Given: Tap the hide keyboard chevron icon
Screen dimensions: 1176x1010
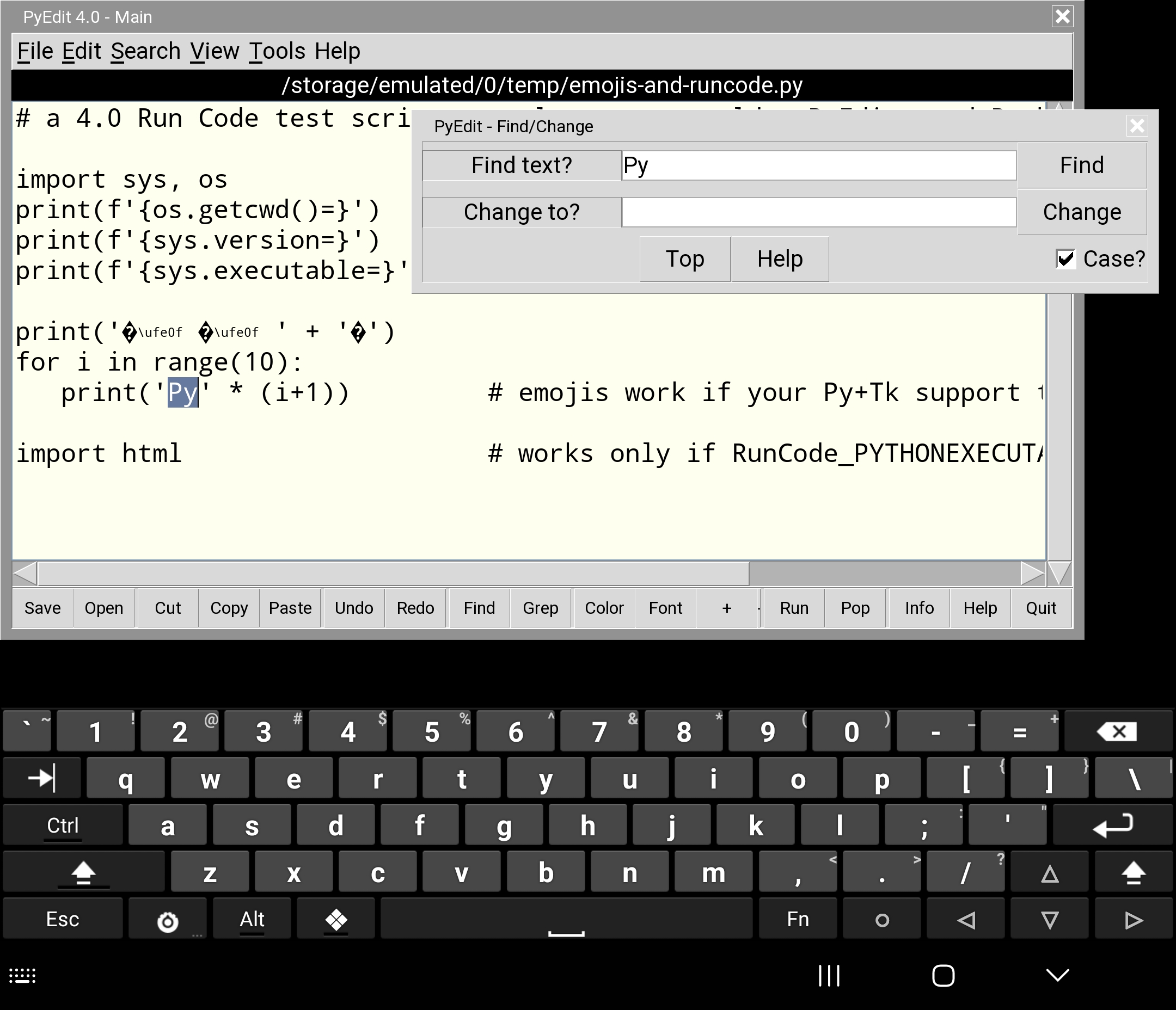Looking at the screenshot, I should [x=1058, y=976].
